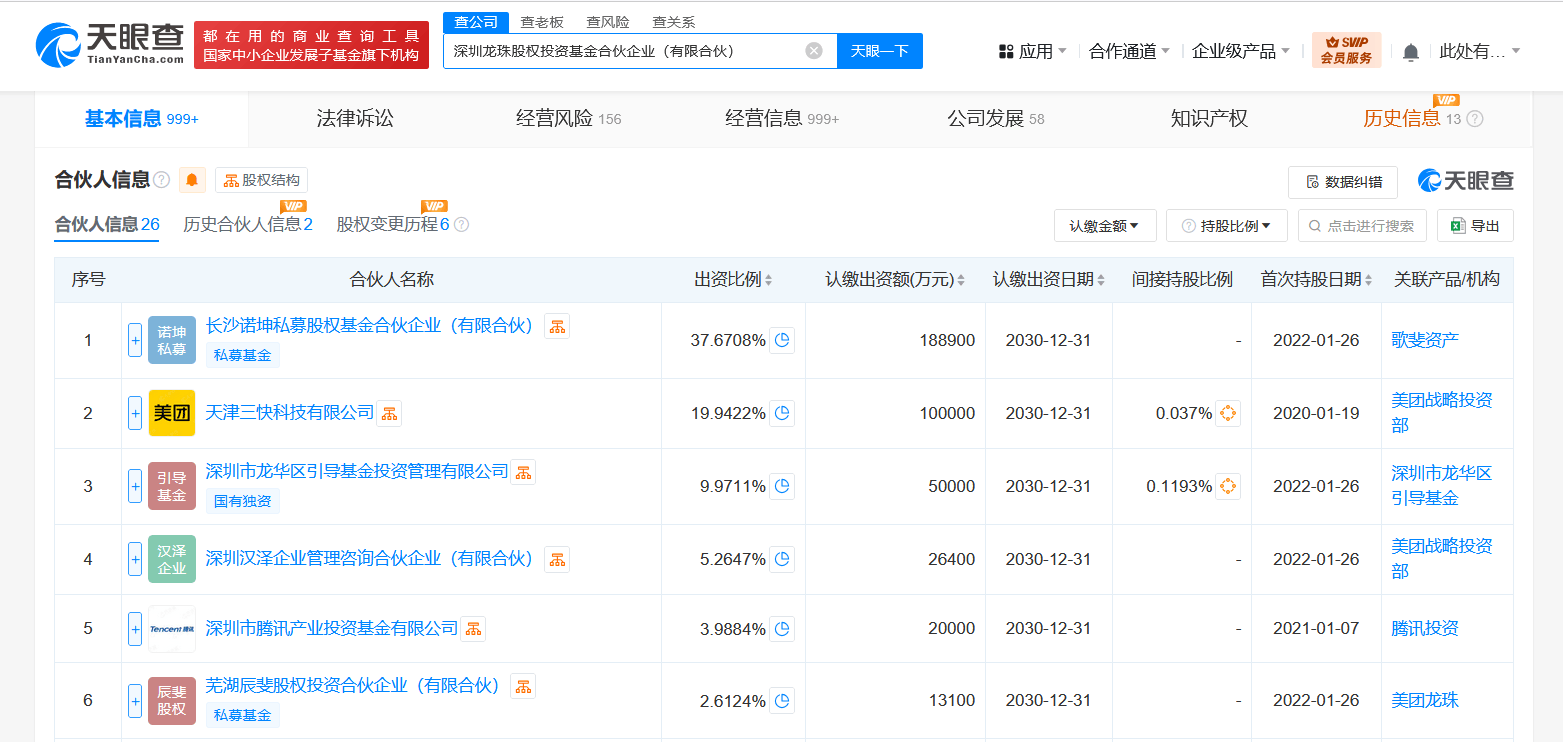Clear search box with the X icon
The image size is (1563, 742).
(x=814, y=51)
